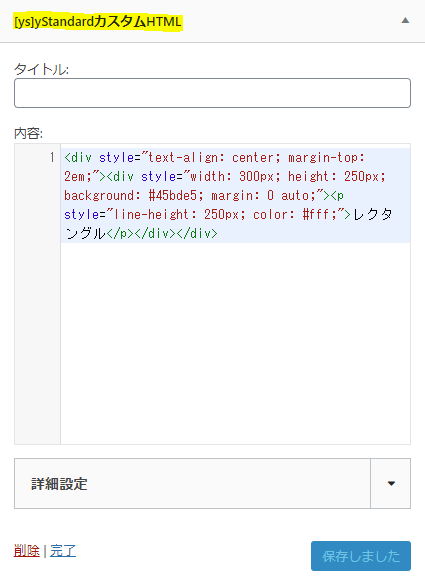Place cursor on the opening div tag
The width and height of the screenshot is (425, 583).
click(78, 158)
